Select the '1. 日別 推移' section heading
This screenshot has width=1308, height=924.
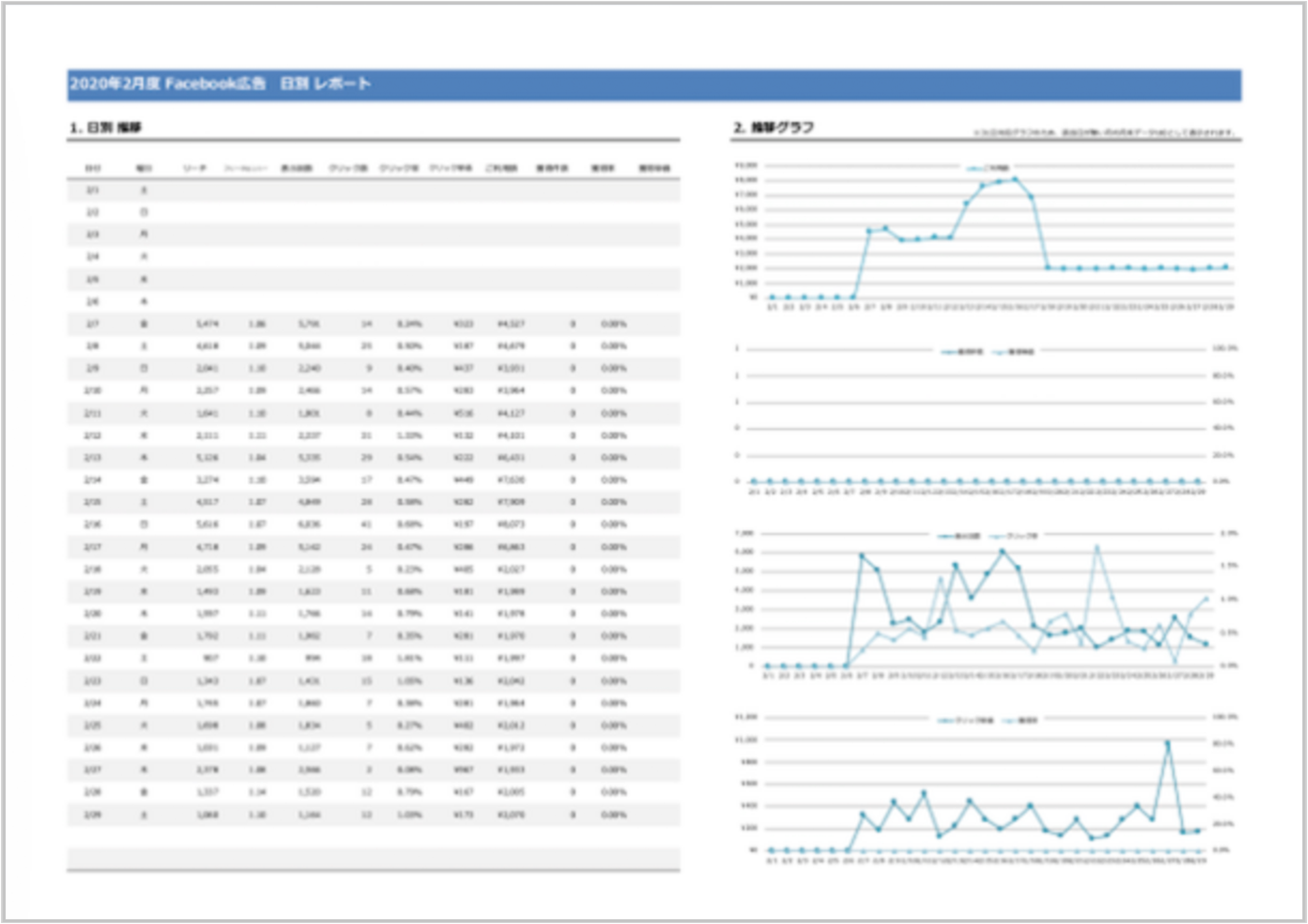pos(106,128)
